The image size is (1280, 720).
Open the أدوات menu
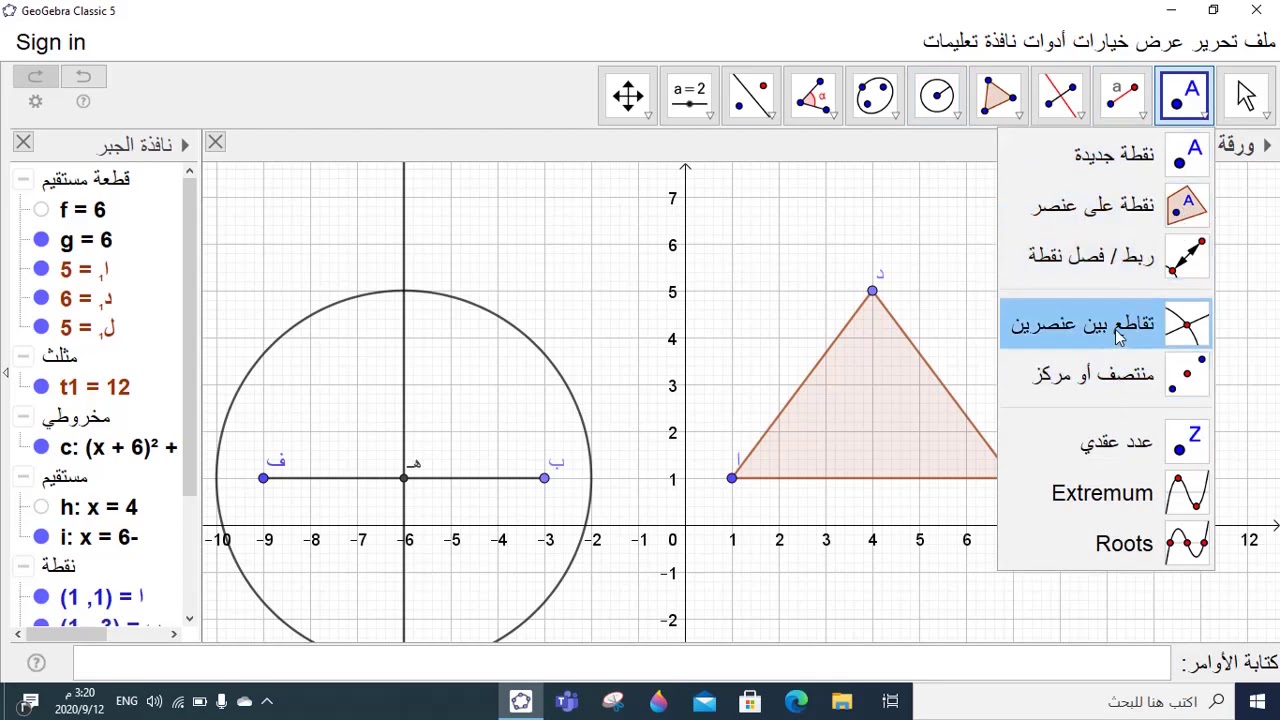[1046, 41]
